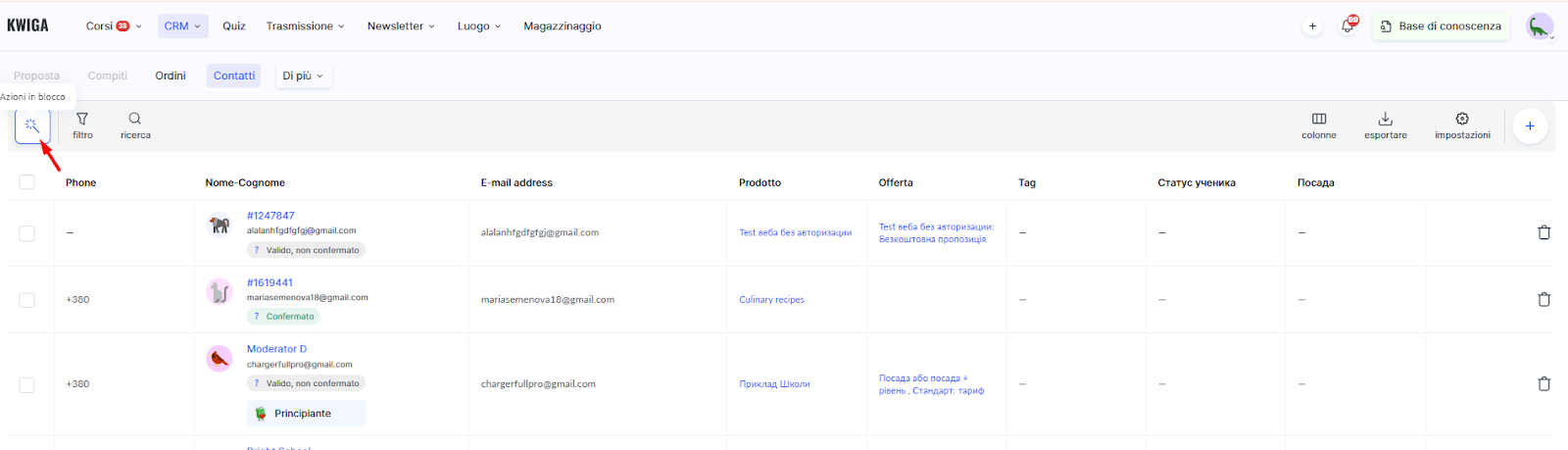Click the notification bell icon

(1347, 26)
